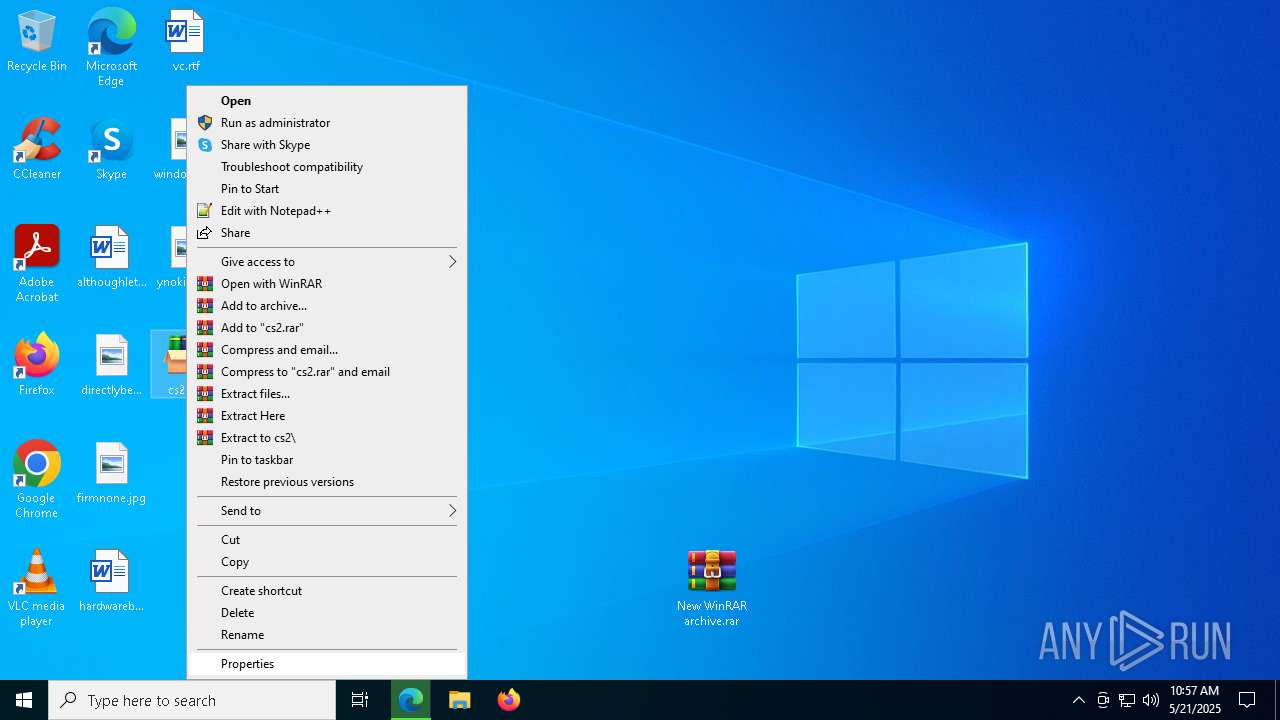
Task: Select New WinRAR archive.rar file
Action: (x=712, y=588)
